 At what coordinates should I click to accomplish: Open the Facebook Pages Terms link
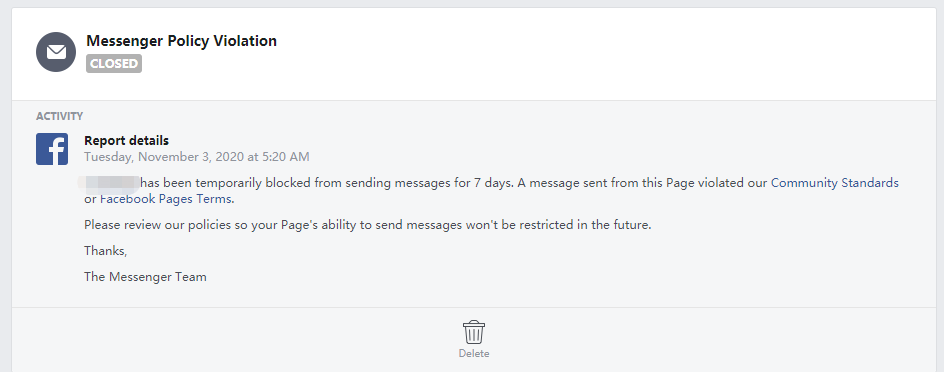click(166, 199)
